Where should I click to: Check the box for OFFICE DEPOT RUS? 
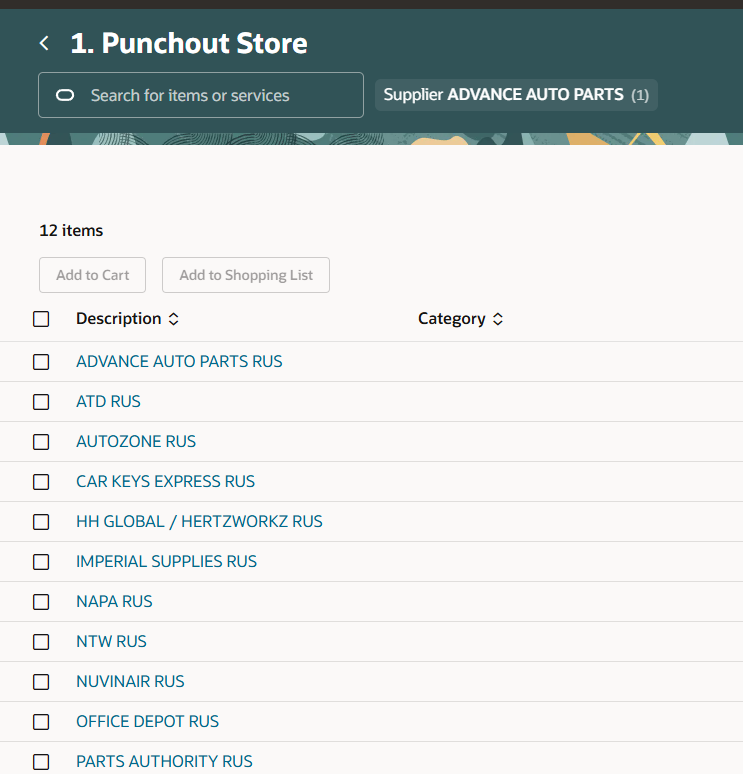41,722
